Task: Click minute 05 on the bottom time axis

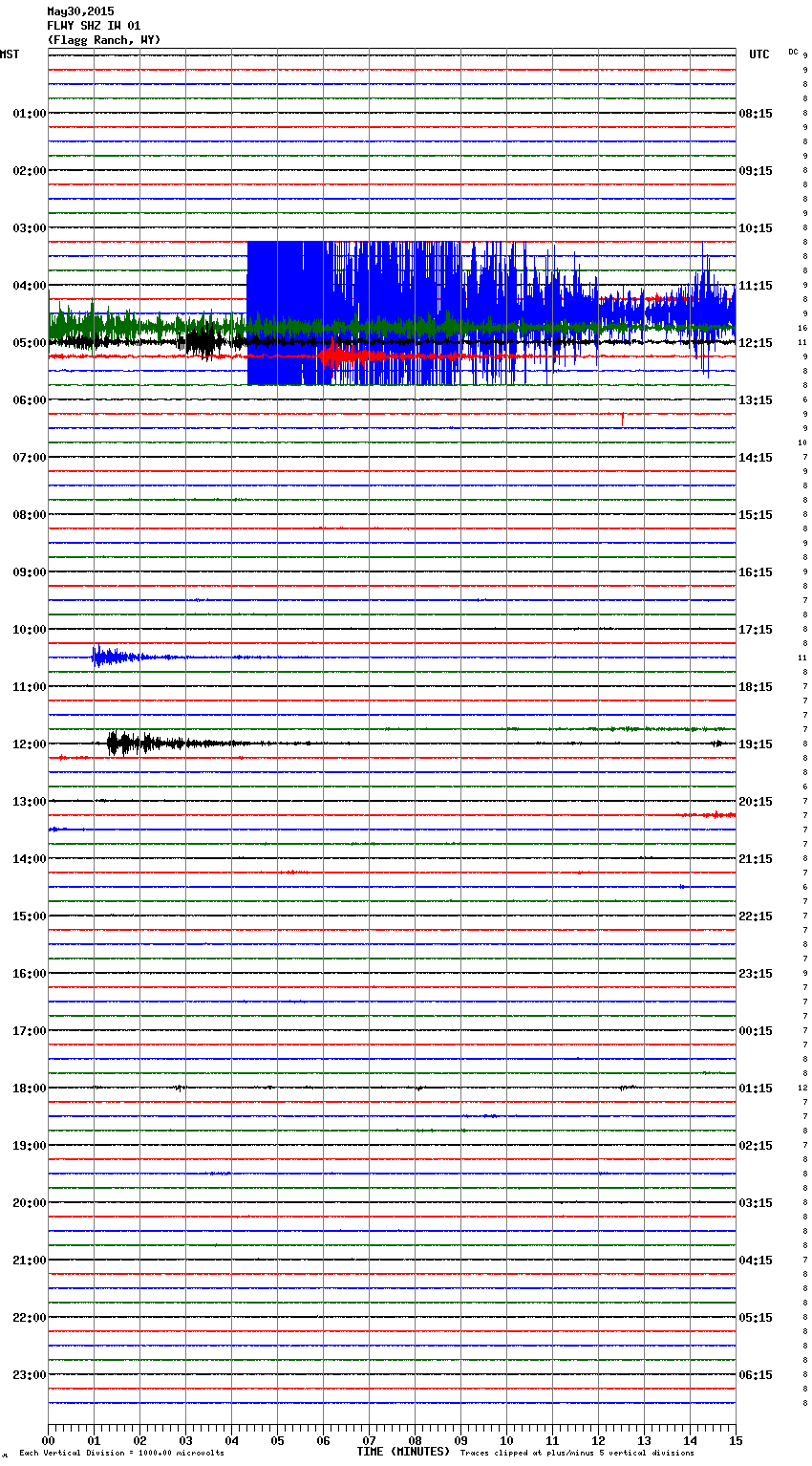Action: [278, 1440]
